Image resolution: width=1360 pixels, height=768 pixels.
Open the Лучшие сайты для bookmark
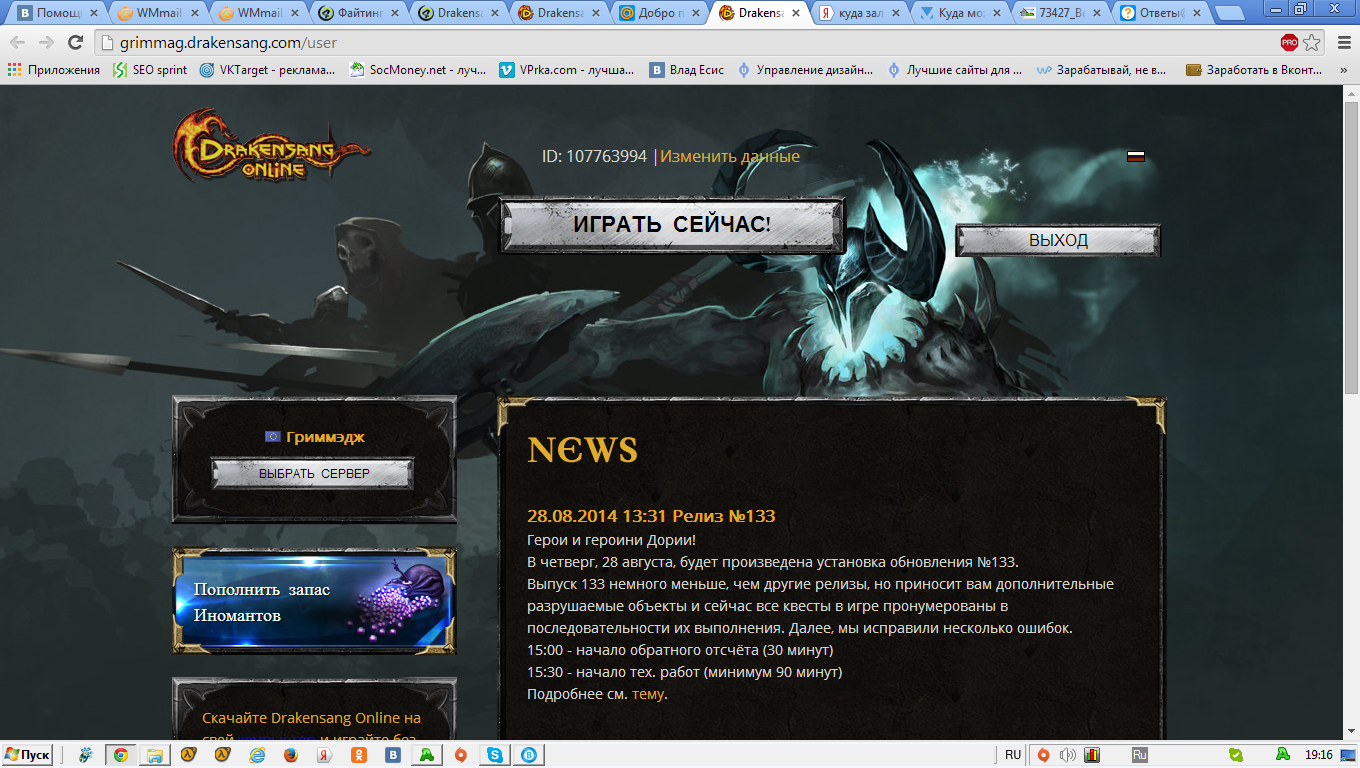pos(956,70)
